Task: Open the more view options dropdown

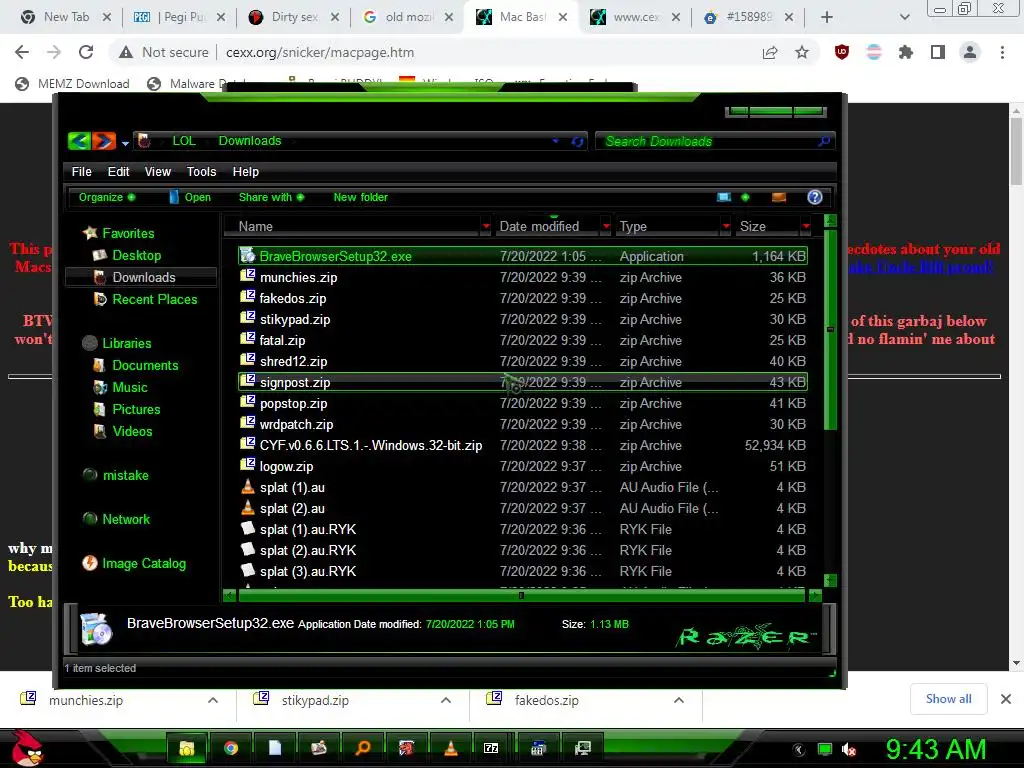Action: 745,197
